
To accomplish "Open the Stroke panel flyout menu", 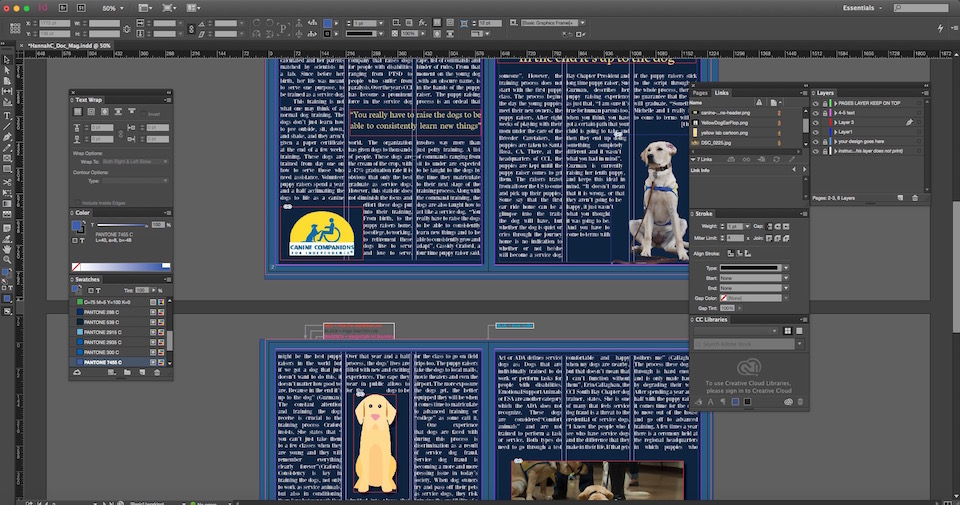I will click(804, 214).
